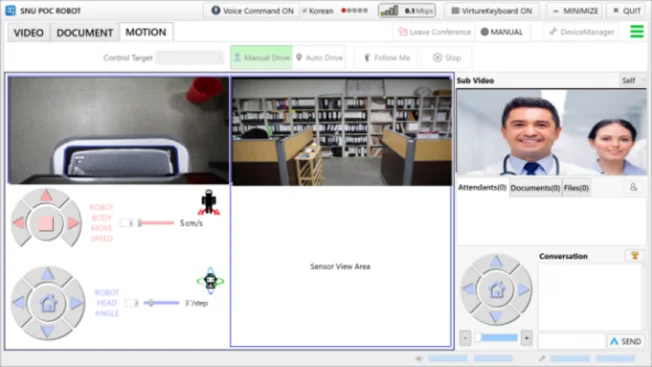
Task: Adjust the robot head angle slider
Action: pos(161,303)
